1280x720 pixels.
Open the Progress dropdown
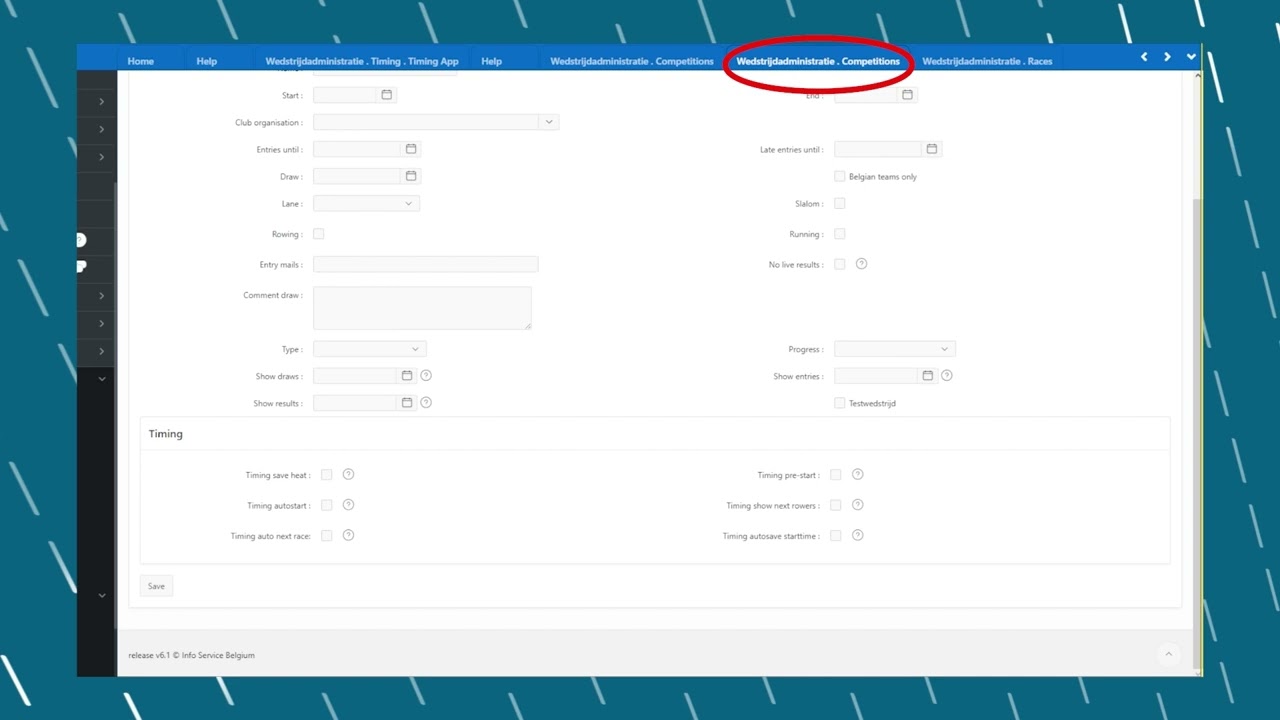point(895,349)
